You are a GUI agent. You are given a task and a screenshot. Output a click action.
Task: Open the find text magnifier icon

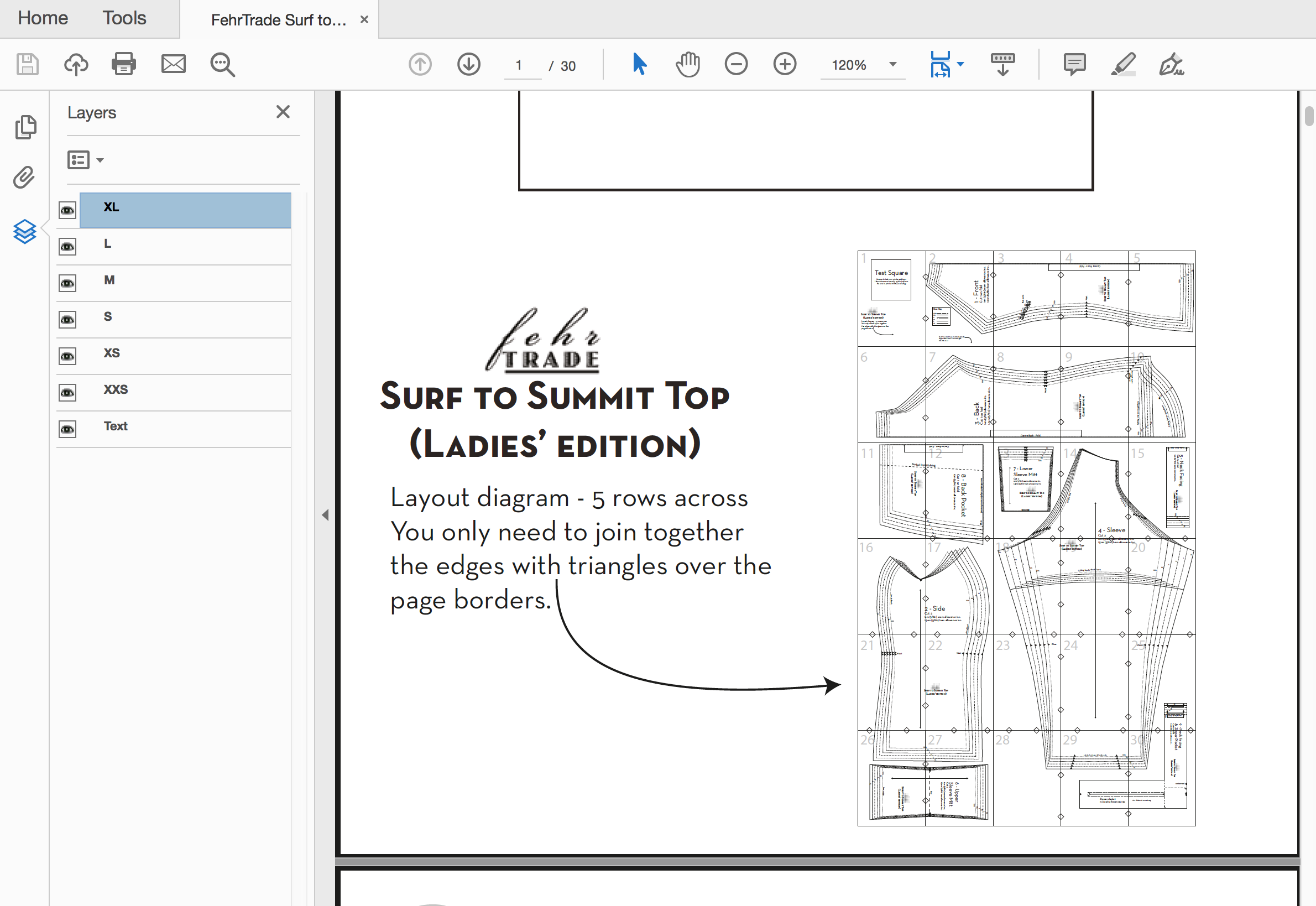(222, 65)
